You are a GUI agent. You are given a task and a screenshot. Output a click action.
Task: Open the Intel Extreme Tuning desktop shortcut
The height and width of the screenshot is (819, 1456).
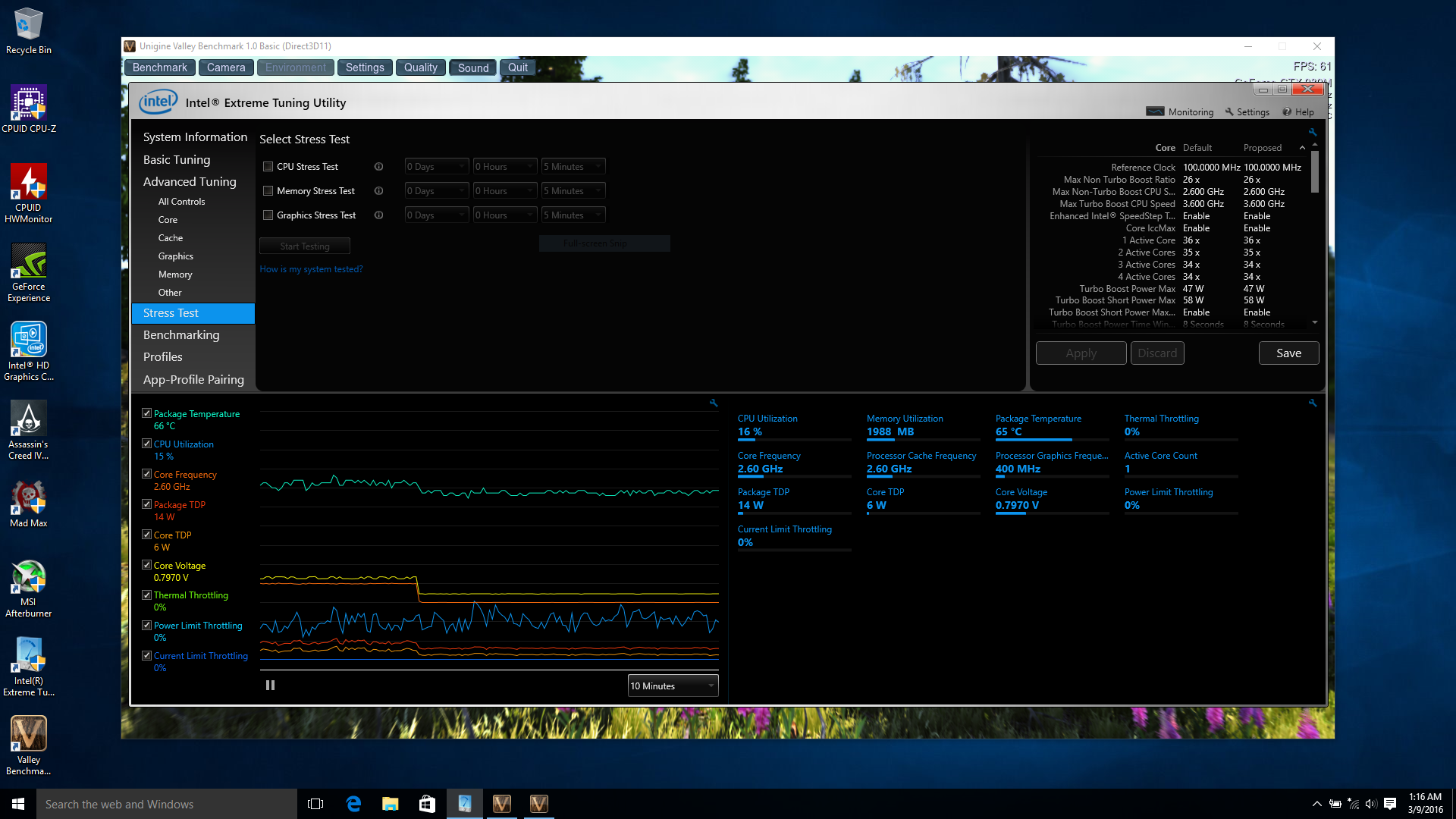[x=29, y=667]
